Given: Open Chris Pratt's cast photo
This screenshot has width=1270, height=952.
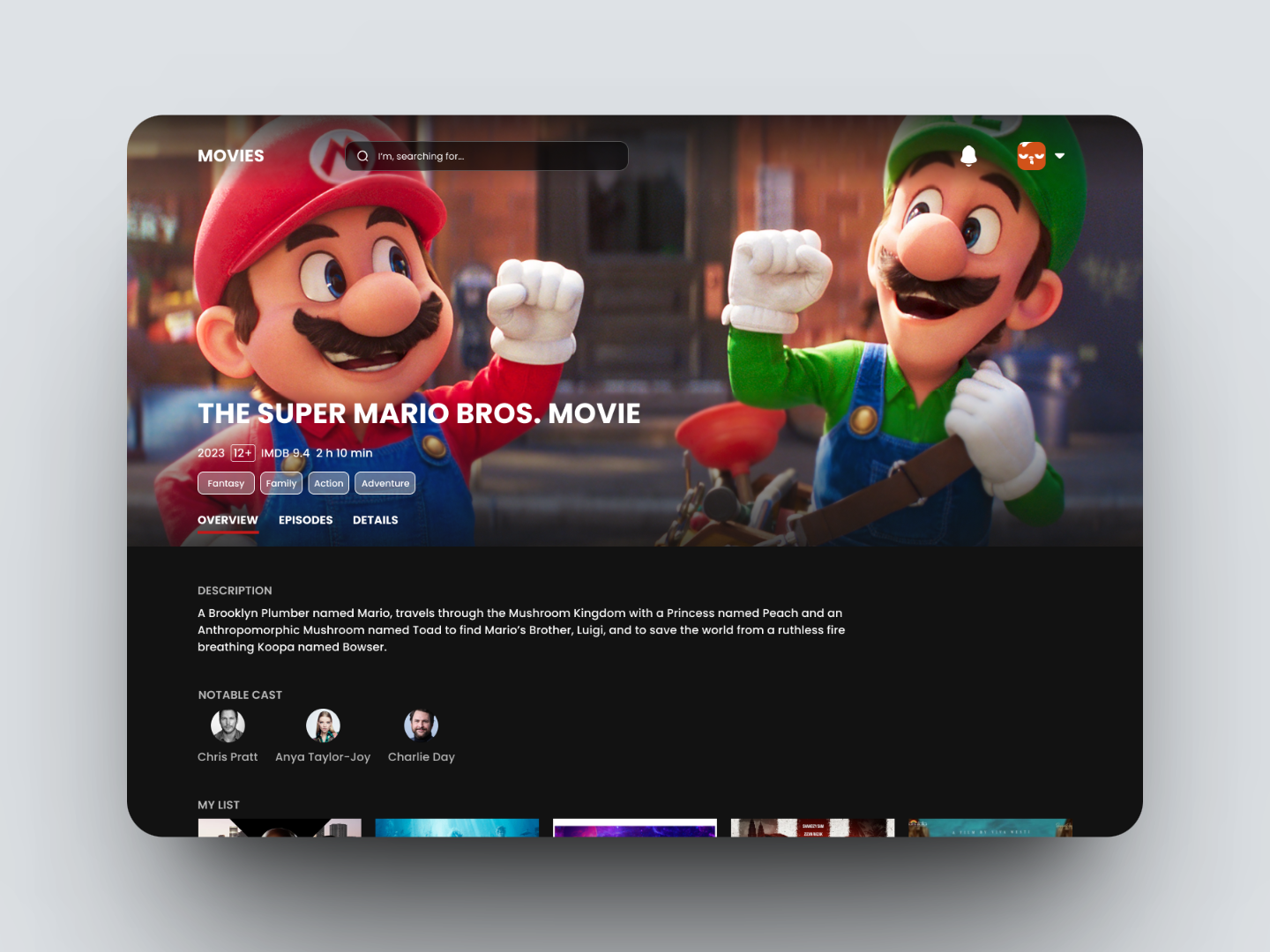Looking at the screenshot, I should coord(228,725).
